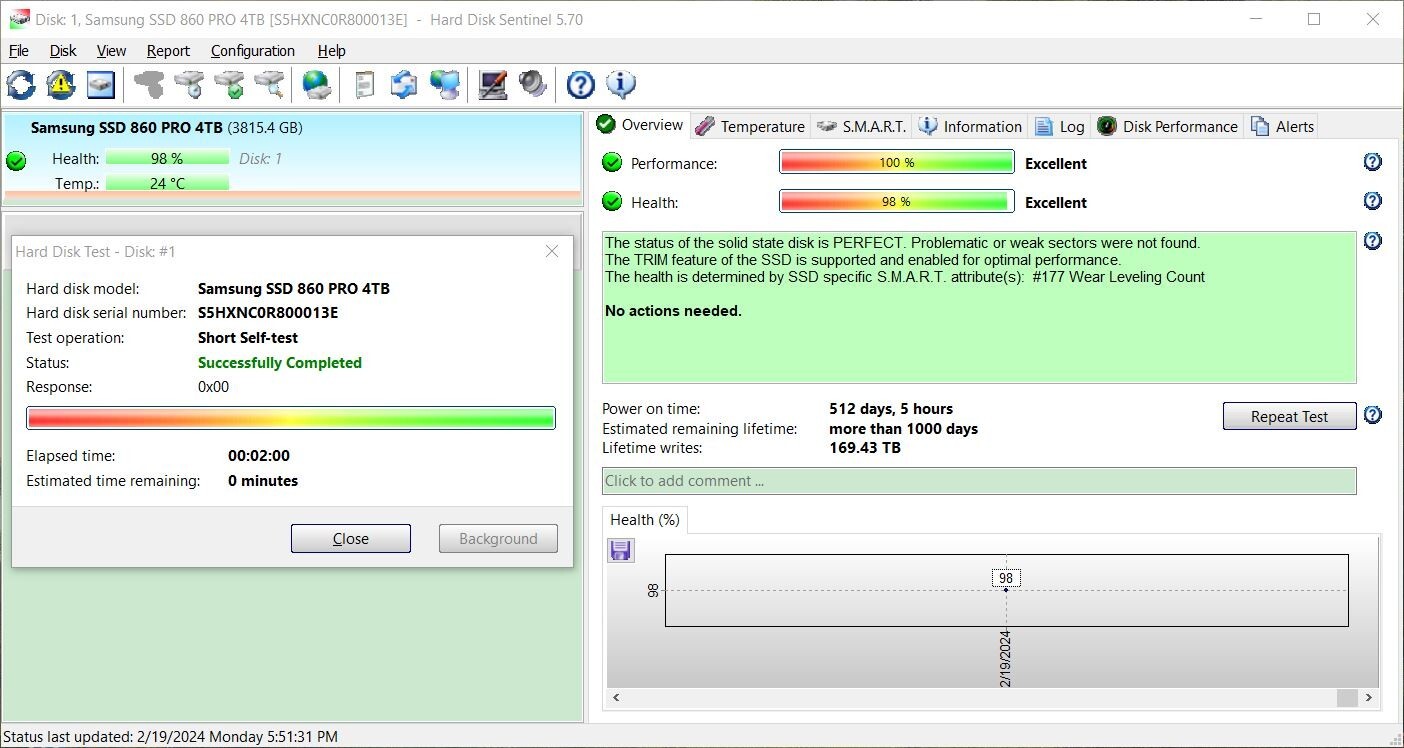This screenshot has width=1404, height=748.
Task: Click the Performance 100 % bar
Action: pyautogui.click(x=897, y=163)
